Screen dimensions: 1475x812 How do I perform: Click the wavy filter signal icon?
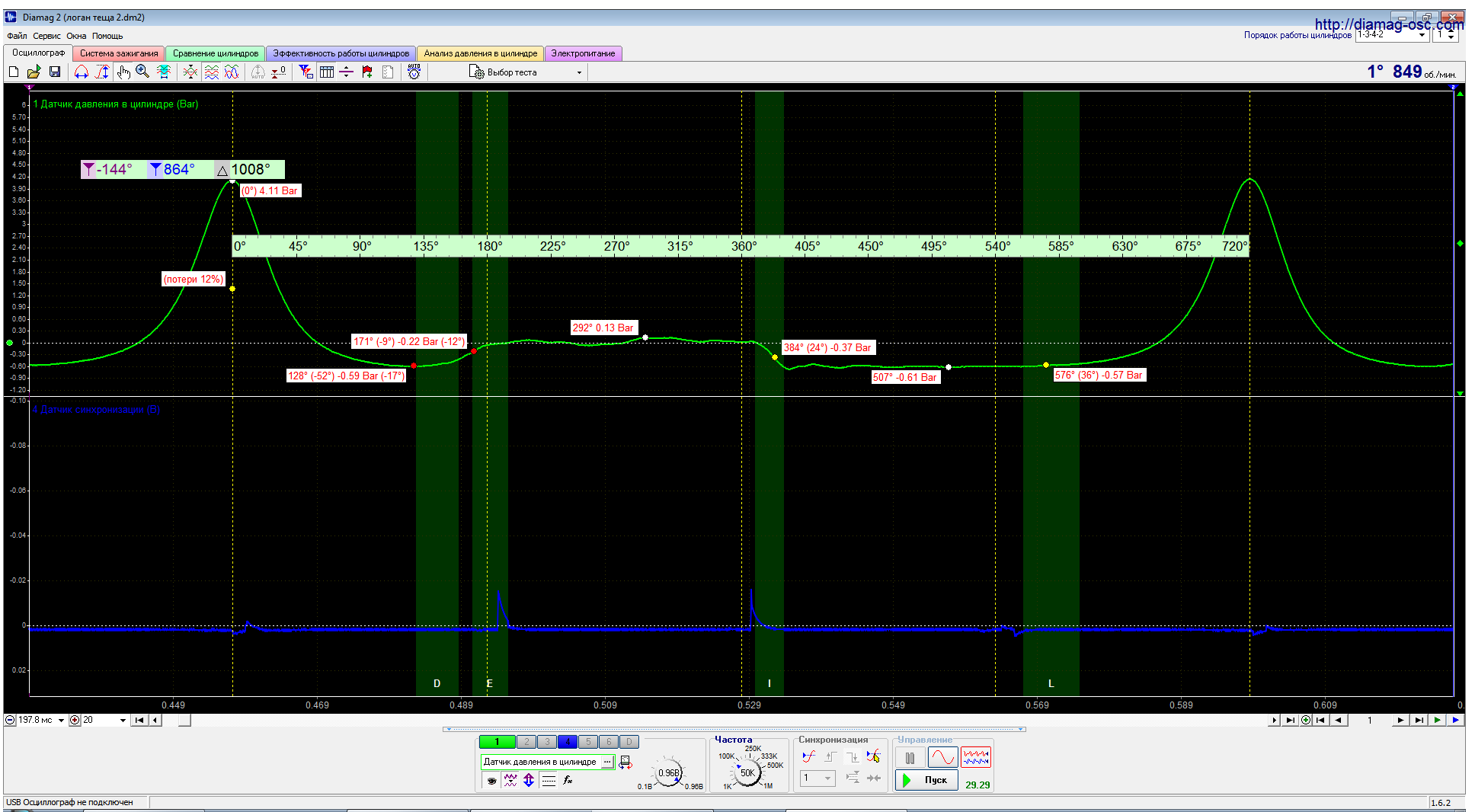click(x=510, y=780)
